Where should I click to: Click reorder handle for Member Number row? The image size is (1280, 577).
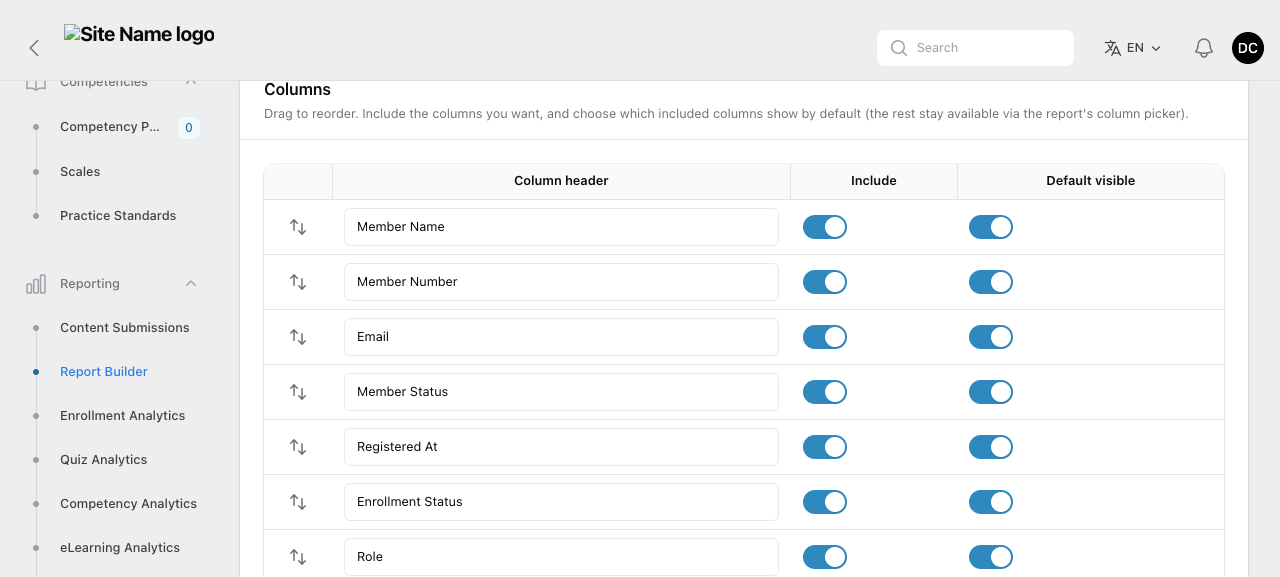point(298,282)
